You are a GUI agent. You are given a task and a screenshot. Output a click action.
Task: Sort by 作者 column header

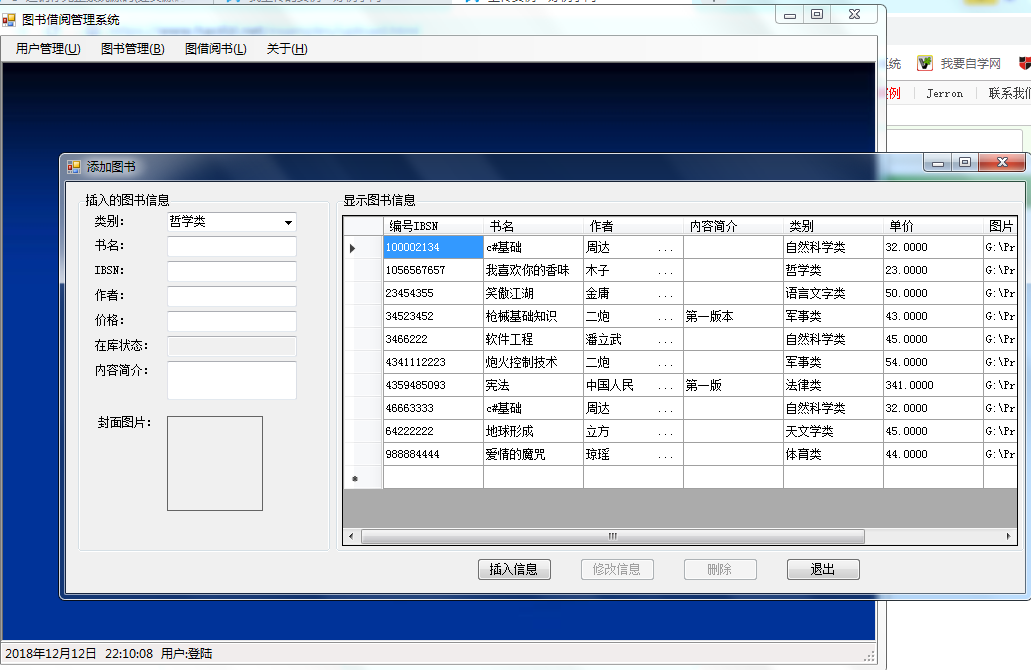pos(633,226)
